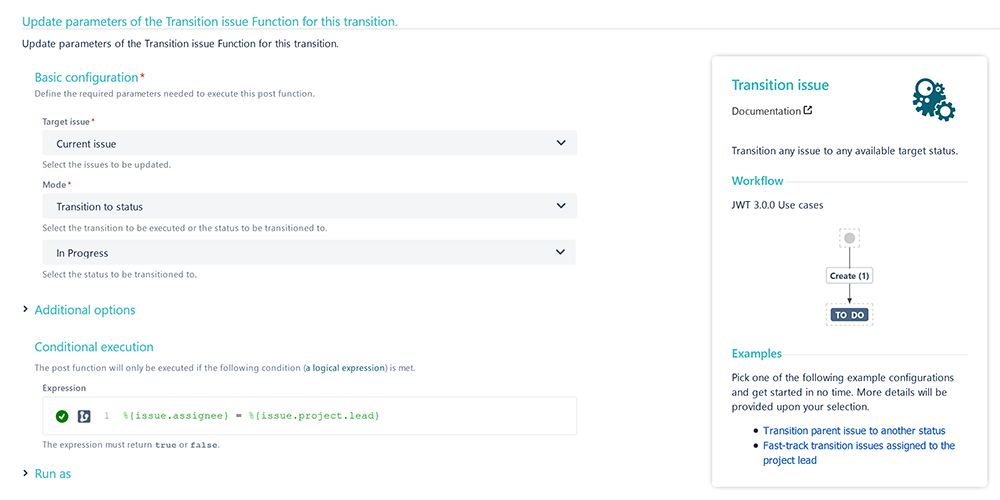Screen dimensions: 1000x500
Task: Click the Create (1) transition in workflow diagram
Action: pos(849,276)
